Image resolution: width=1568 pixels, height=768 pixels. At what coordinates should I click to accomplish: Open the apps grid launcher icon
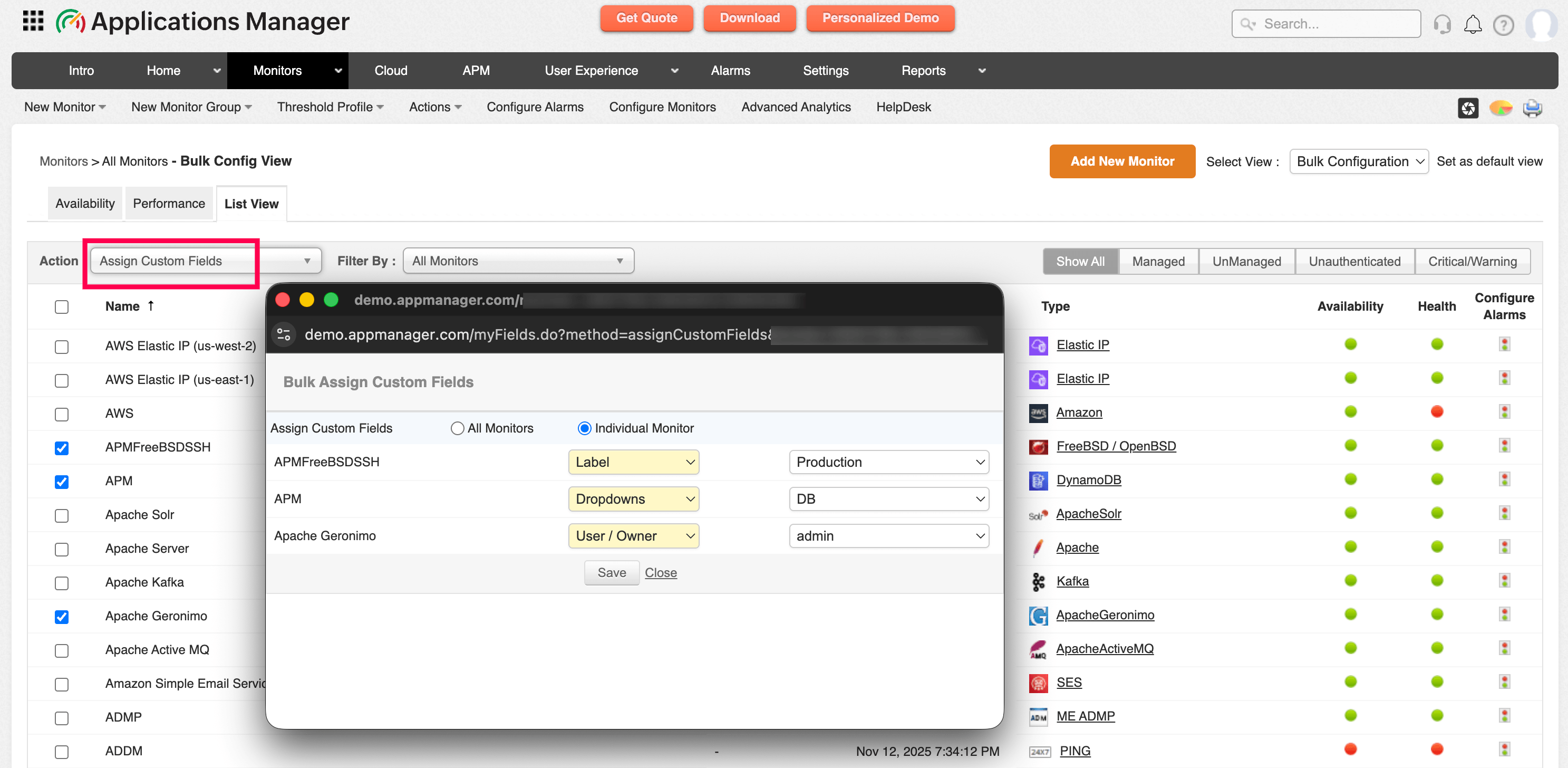point(33,21)
